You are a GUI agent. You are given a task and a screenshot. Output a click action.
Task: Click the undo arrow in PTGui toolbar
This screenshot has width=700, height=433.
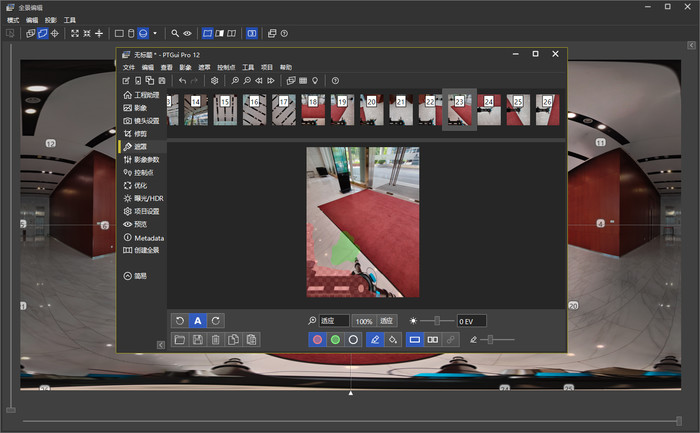click(182, 81)
